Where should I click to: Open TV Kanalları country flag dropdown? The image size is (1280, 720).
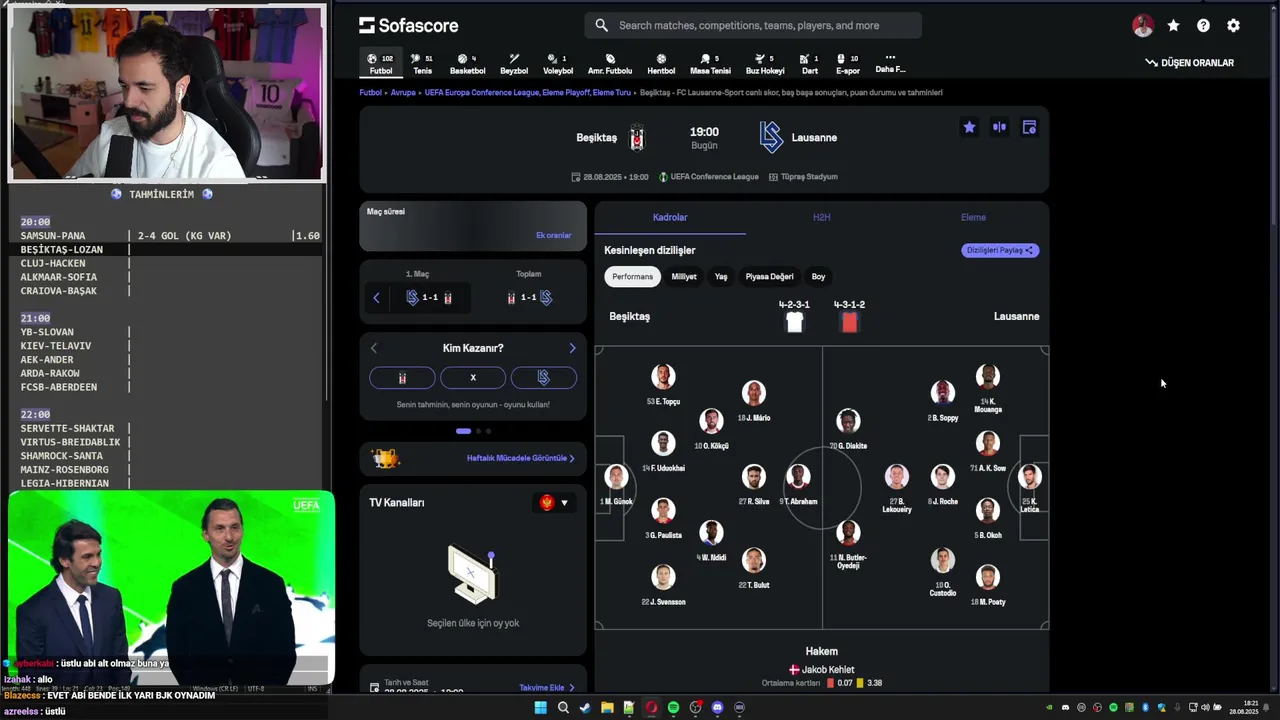coord(554,503)
